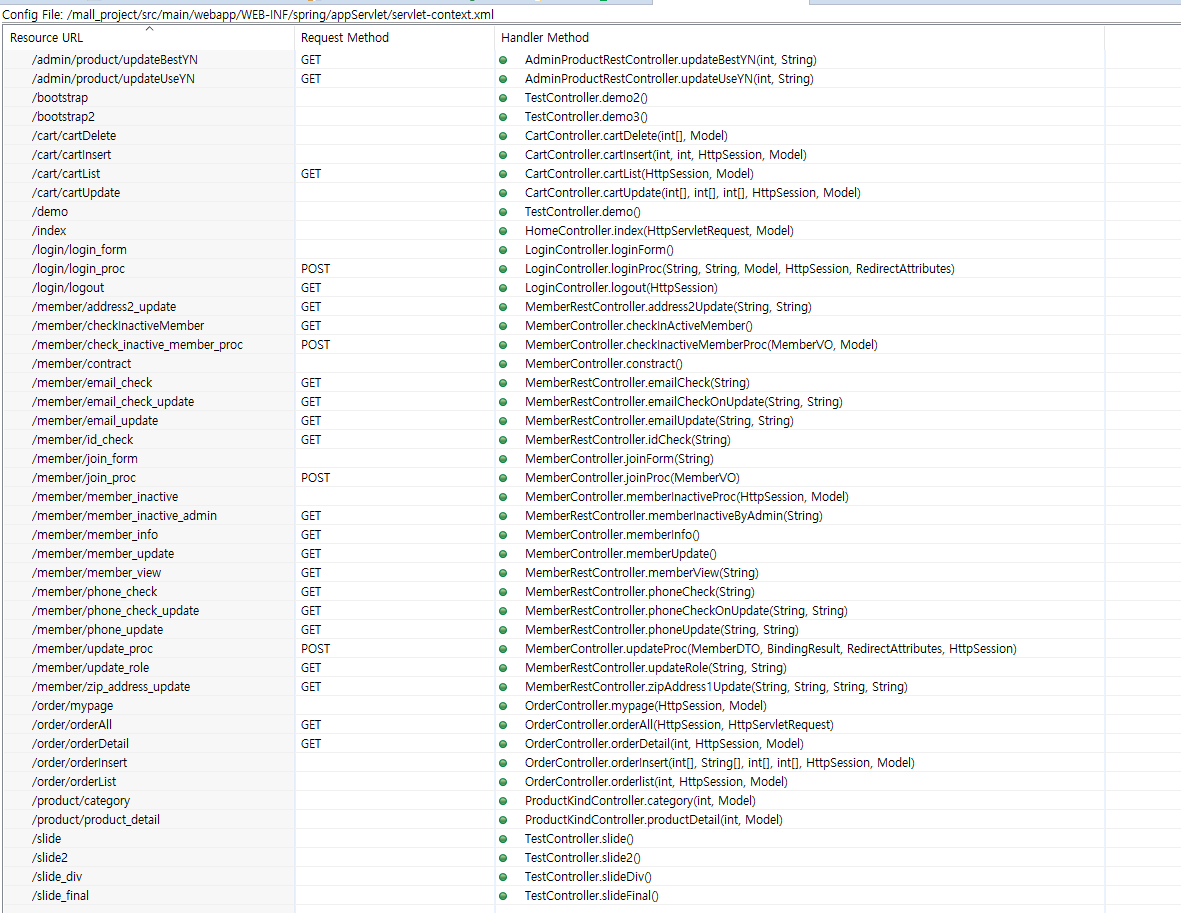Select the /cart/cartList resource URL
The height and width of the screenshot is (913, 1181).
point(66,174)
